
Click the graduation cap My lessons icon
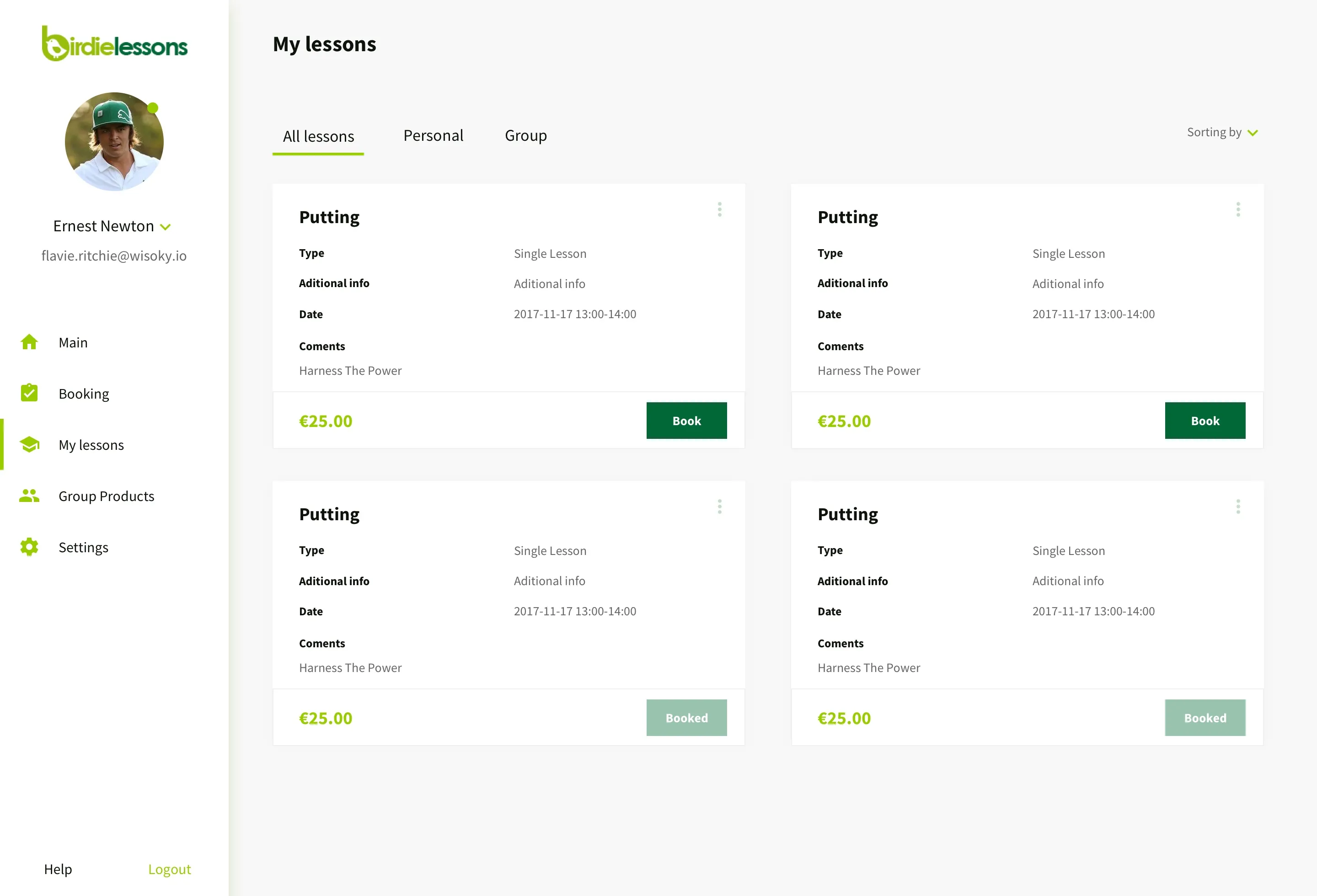(29, 445)
